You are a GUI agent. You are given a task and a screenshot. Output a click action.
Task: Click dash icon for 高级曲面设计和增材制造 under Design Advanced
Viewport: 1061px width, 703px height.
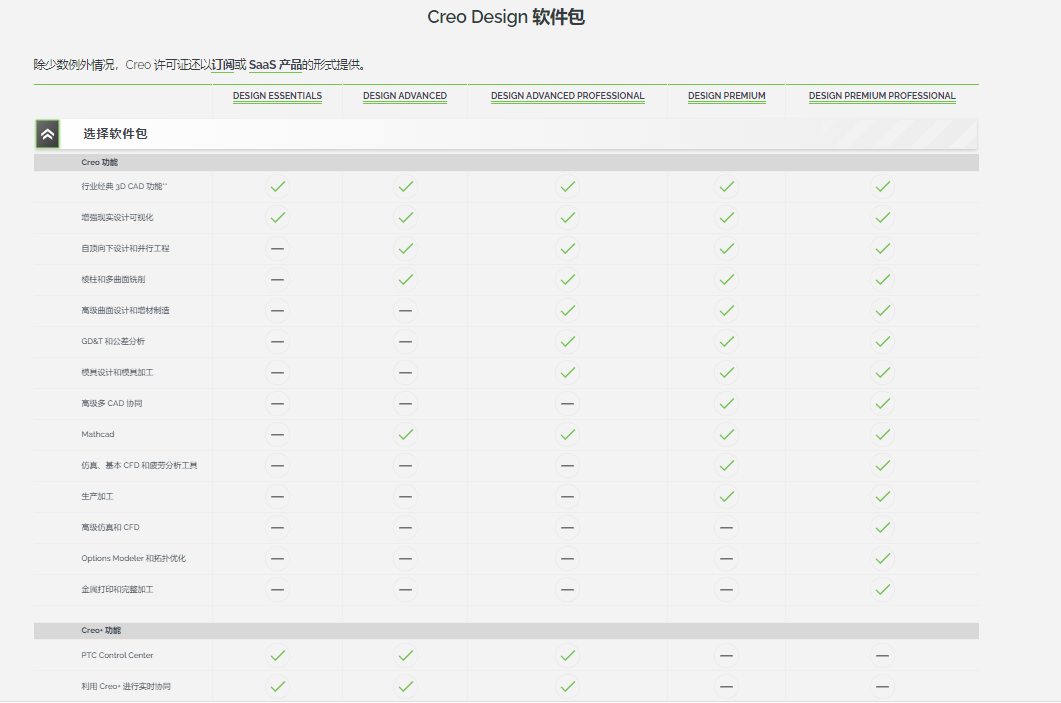point(405,311)
